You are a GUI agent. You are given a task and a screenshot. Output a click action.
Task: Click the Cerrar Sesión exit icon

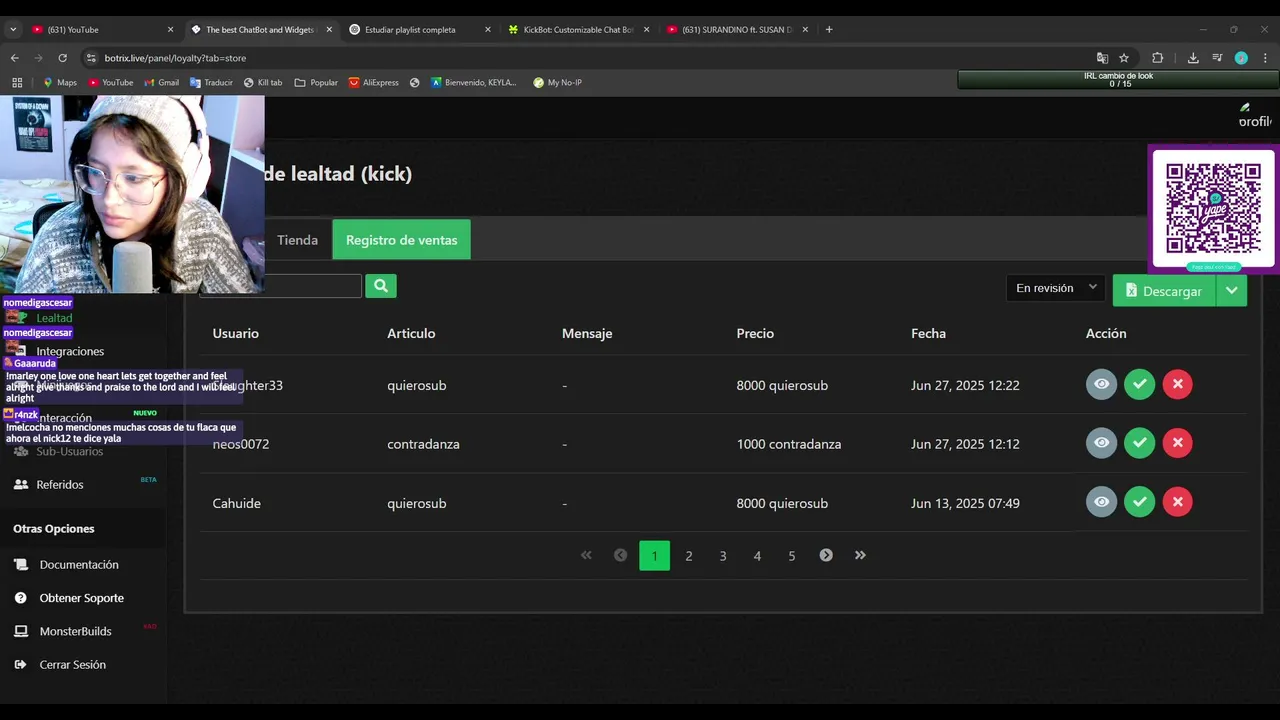click(20, 664)
